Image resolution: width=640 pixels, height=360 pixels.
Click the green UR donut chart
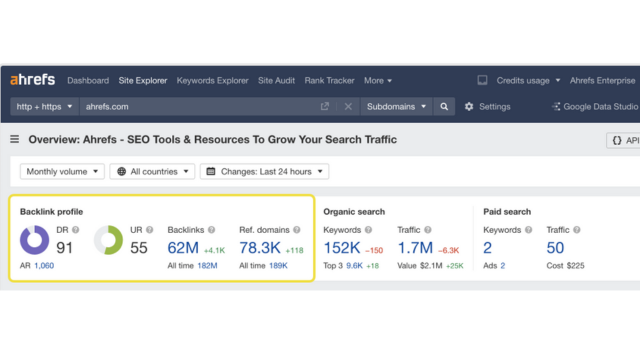[109, 240]
